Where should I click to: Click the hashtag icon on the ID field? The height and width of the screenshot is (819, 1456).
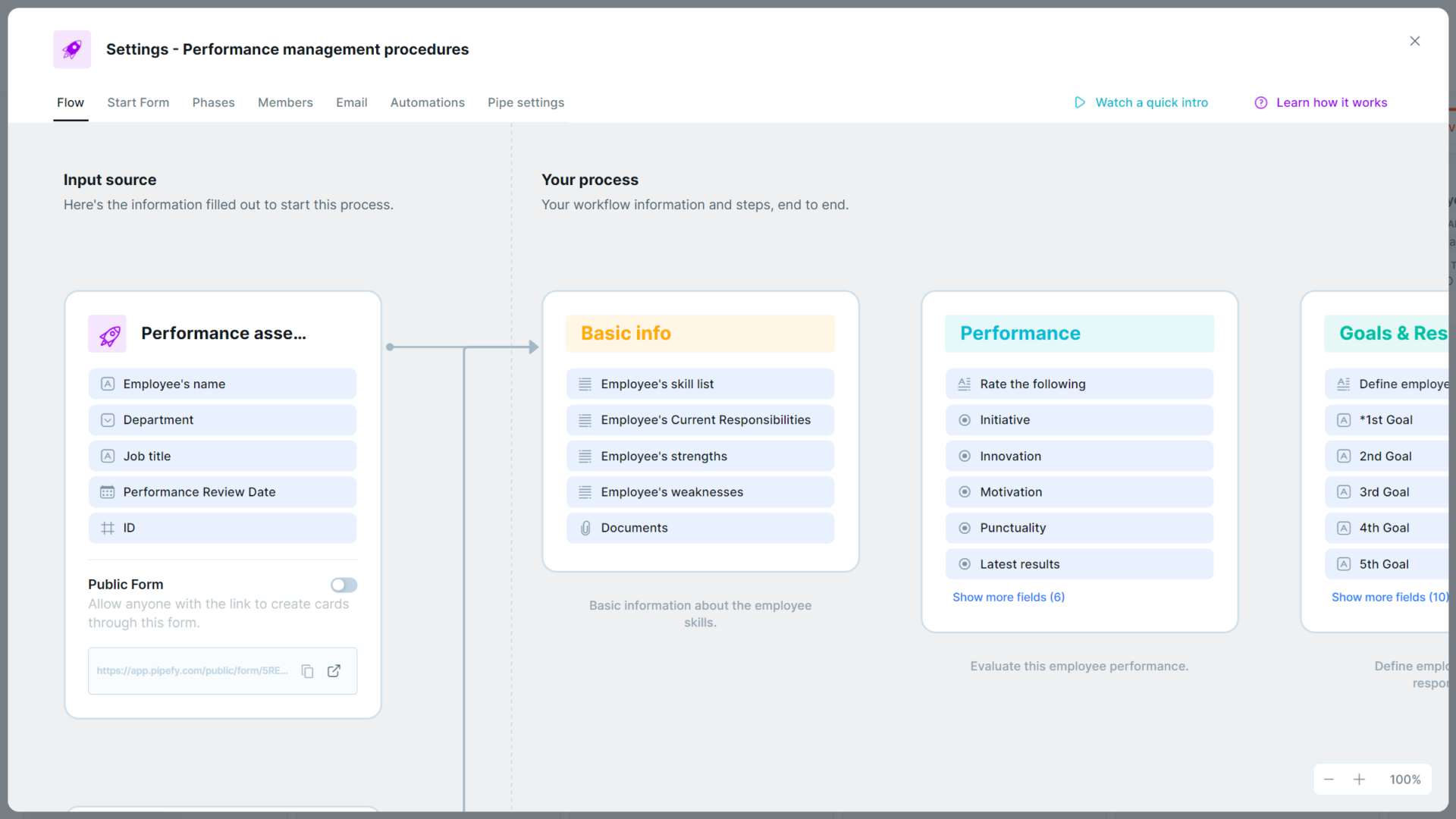coord(107,528)
